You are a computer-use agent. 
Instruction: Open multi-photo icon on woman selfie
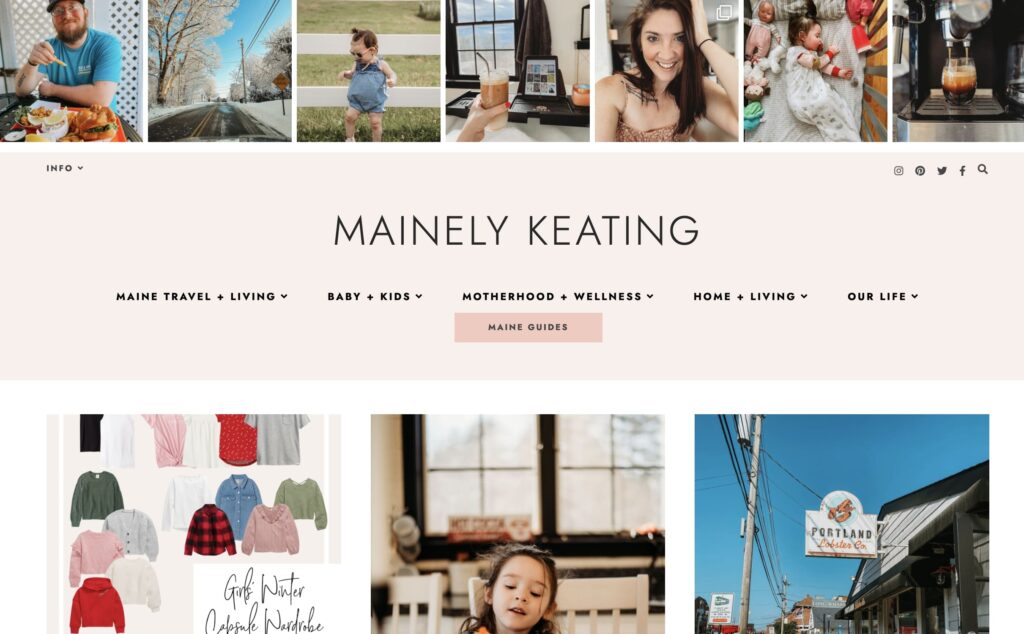pos(724,13)
